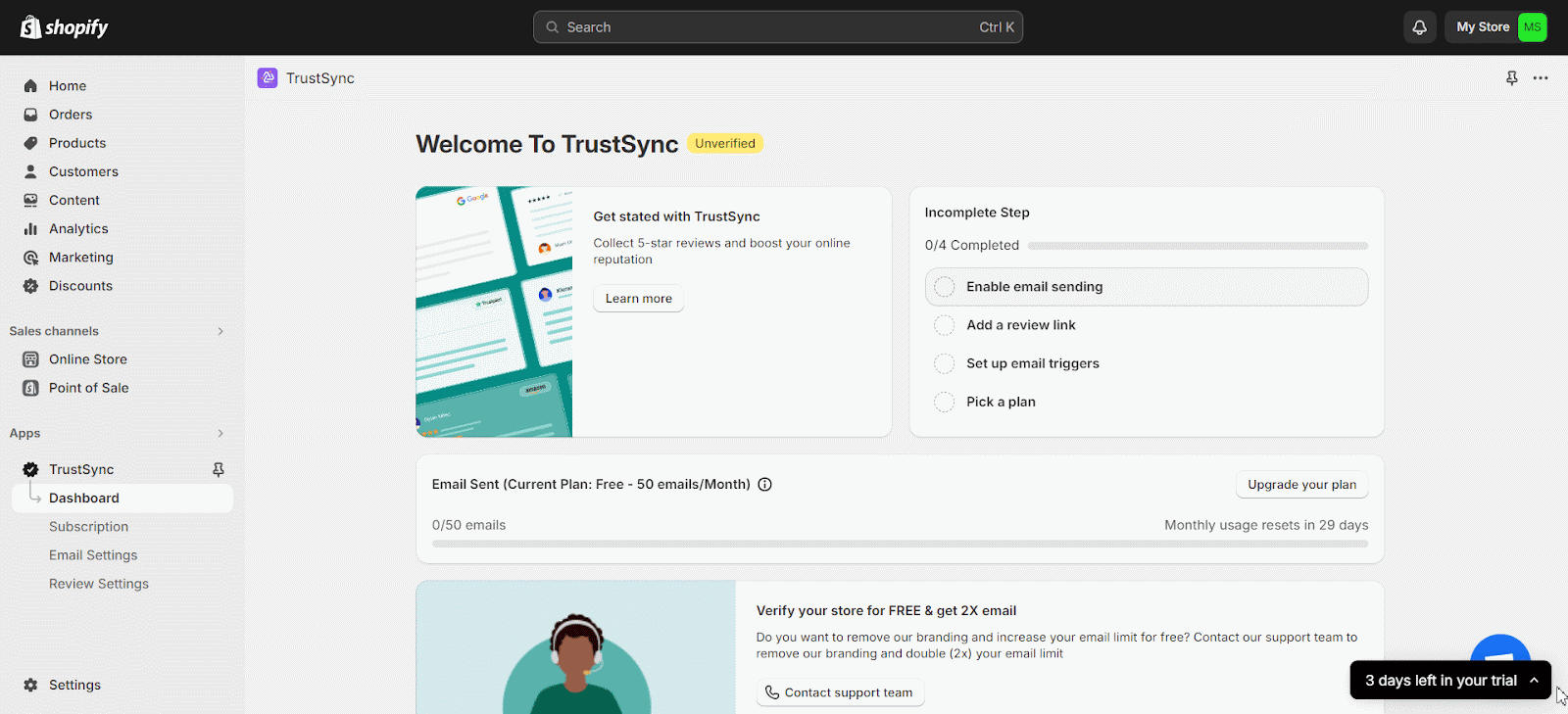Image resolution: width=1568 pixels, height=714 pixels.
Task: Click the support agent illustration
Action: point(576,647)
